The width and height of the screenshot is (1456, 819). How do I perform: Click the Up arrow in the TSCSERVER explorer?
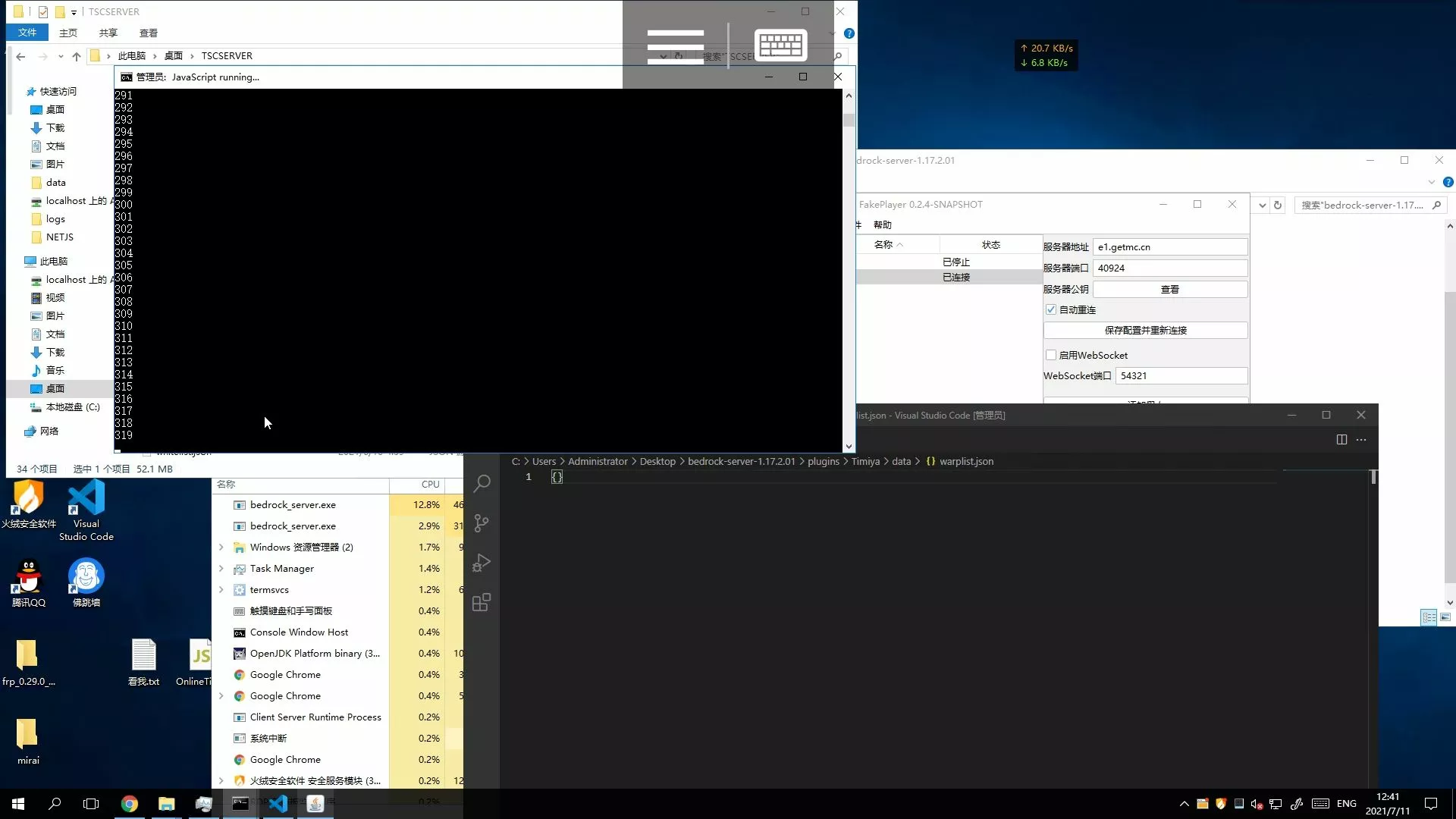coord(77,56)
